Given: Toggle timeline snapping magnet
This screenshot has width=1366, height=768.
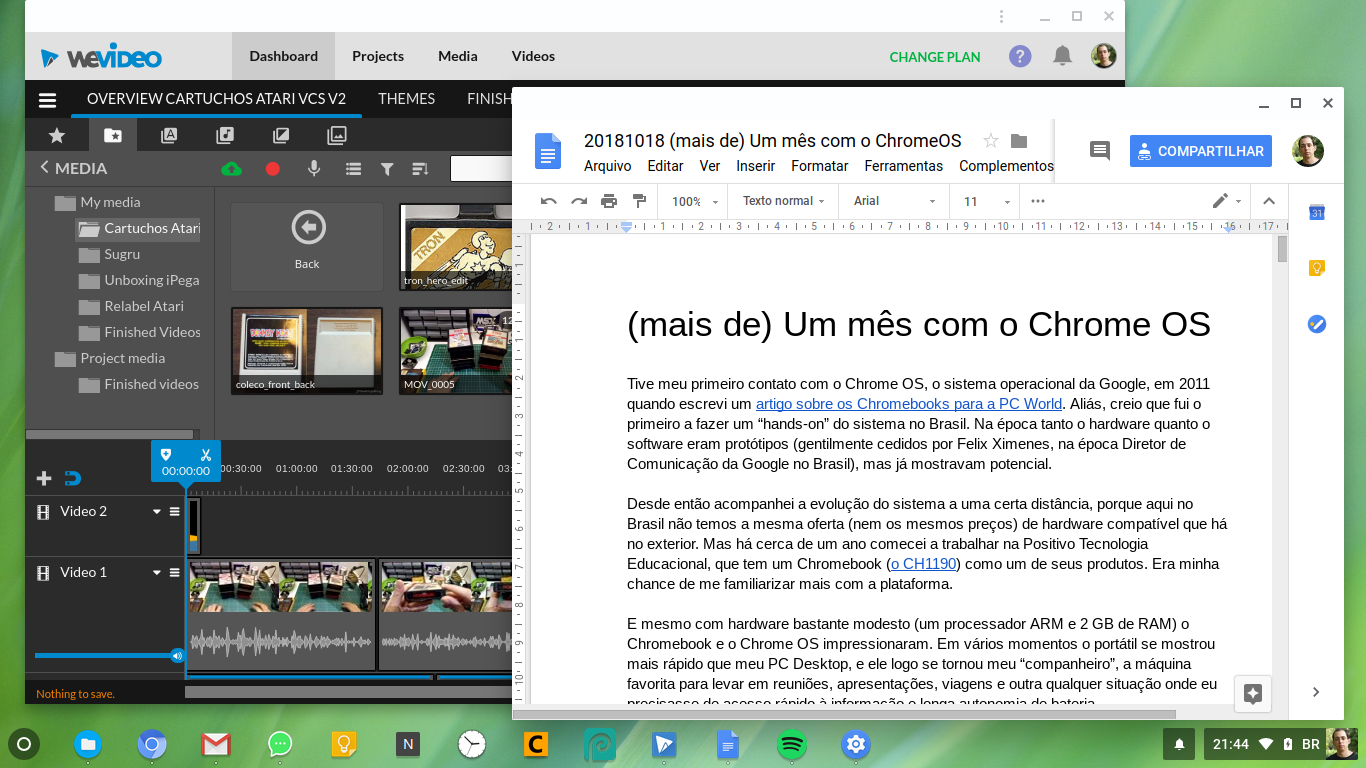Looking at the screenshot, I should [x=72, y=478].
